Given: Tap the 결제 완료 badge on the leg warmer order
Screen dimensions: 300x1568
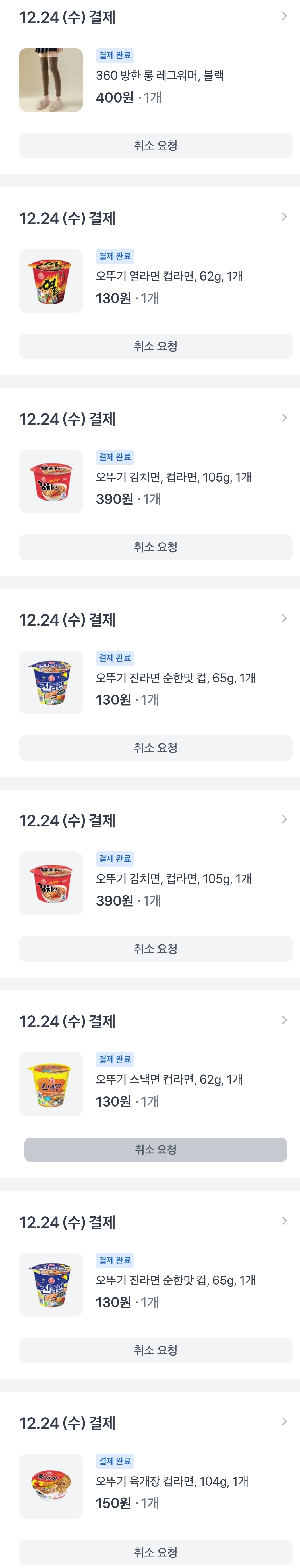Looking at the screenshot, I should 115,55.
